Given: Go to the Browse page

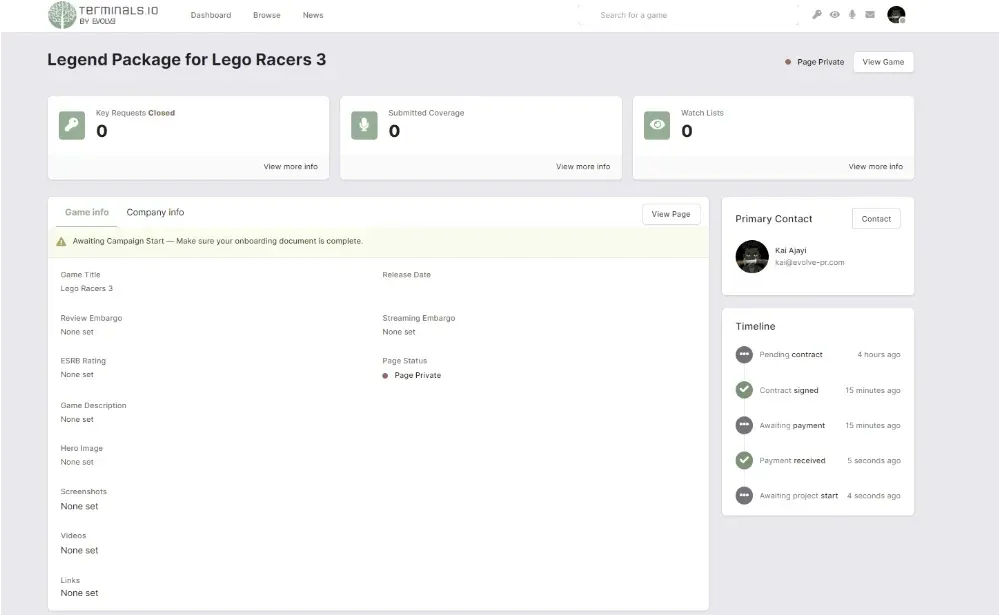Looking at the screenshot, I should 266,15.
